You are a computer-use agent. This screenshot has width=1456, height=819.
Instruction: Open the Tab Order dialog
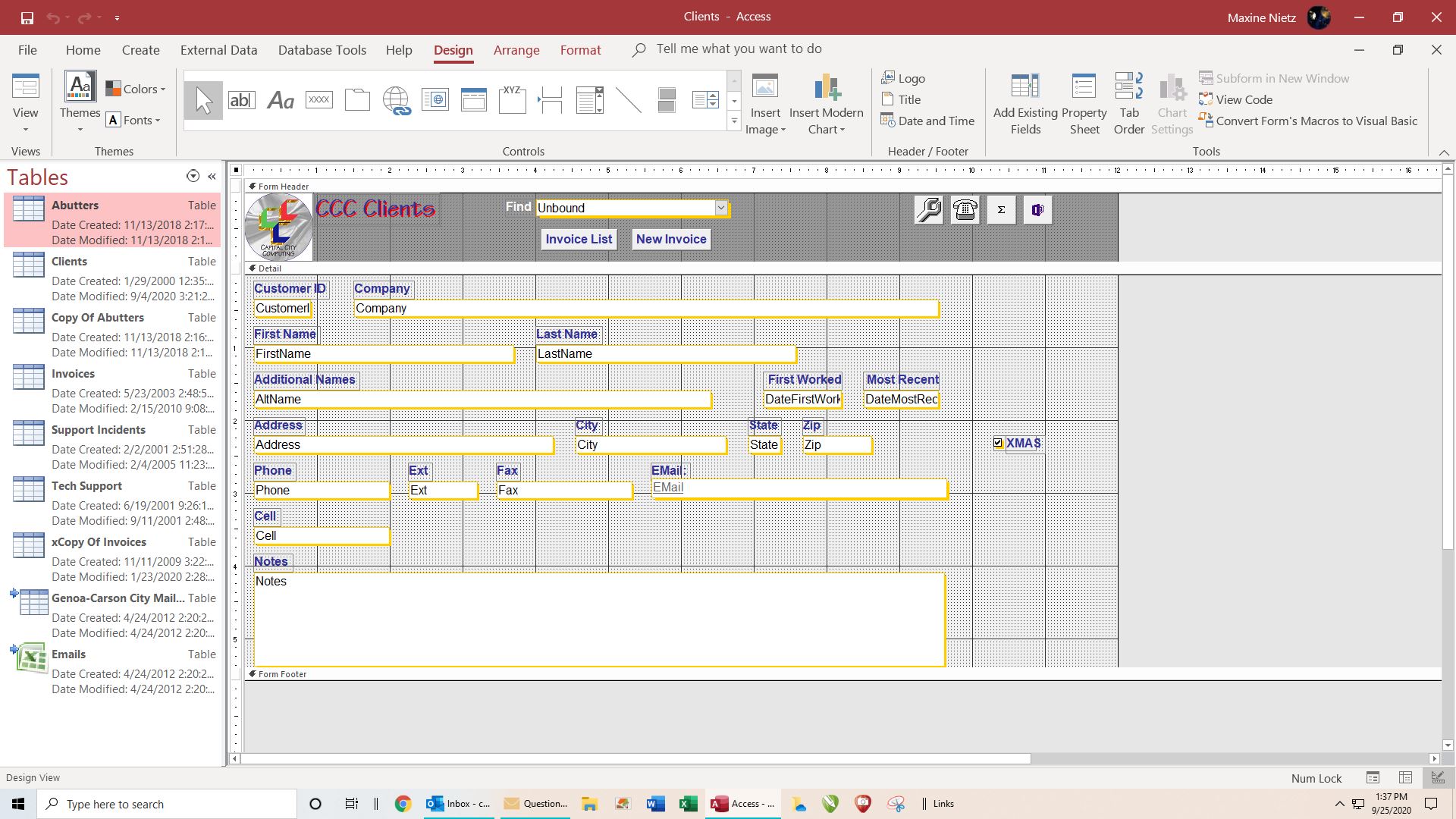[x=1129, y=104]
